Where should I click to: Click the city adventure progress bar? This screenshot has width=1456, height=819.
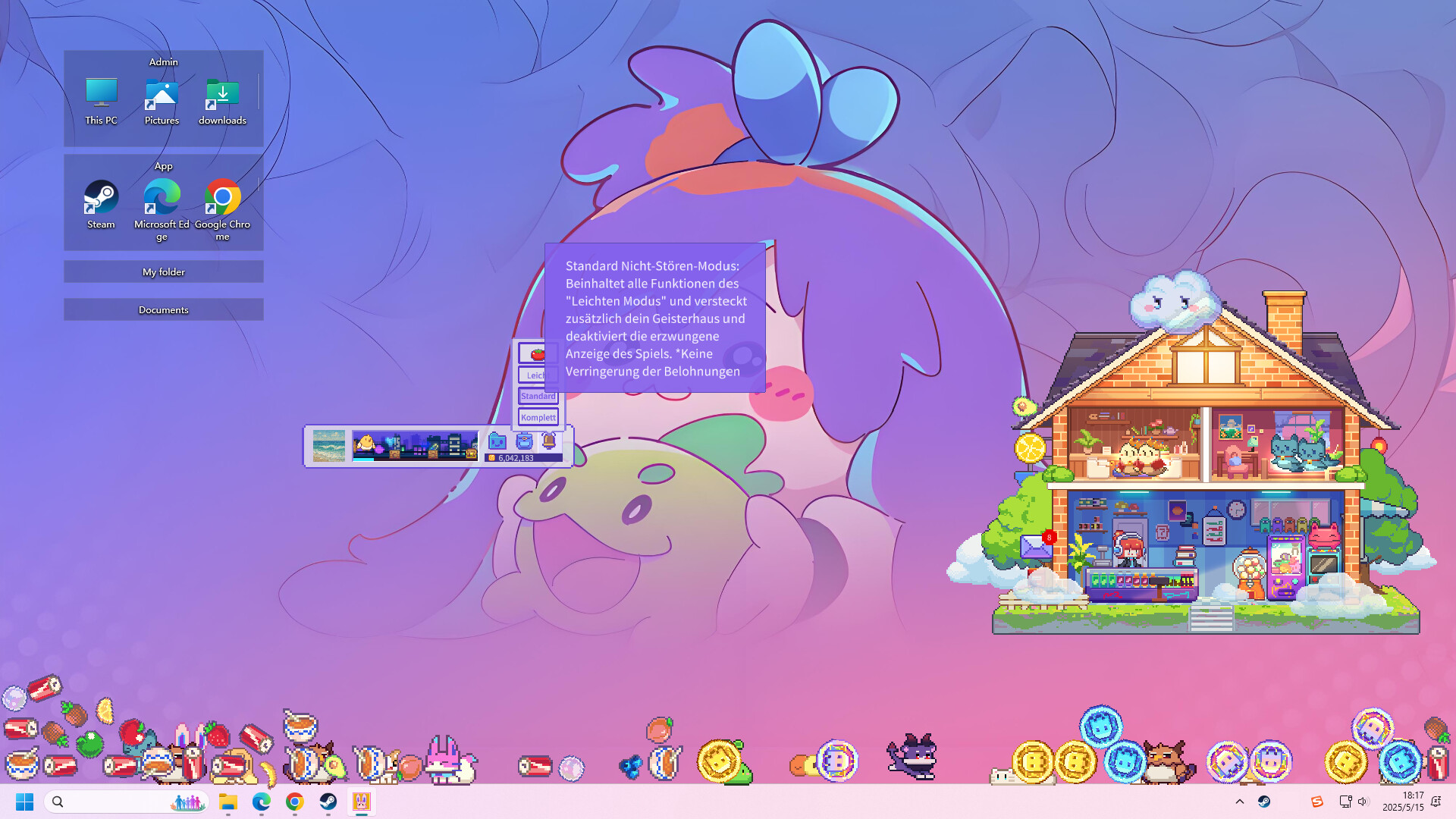click(x=415, y=446)
